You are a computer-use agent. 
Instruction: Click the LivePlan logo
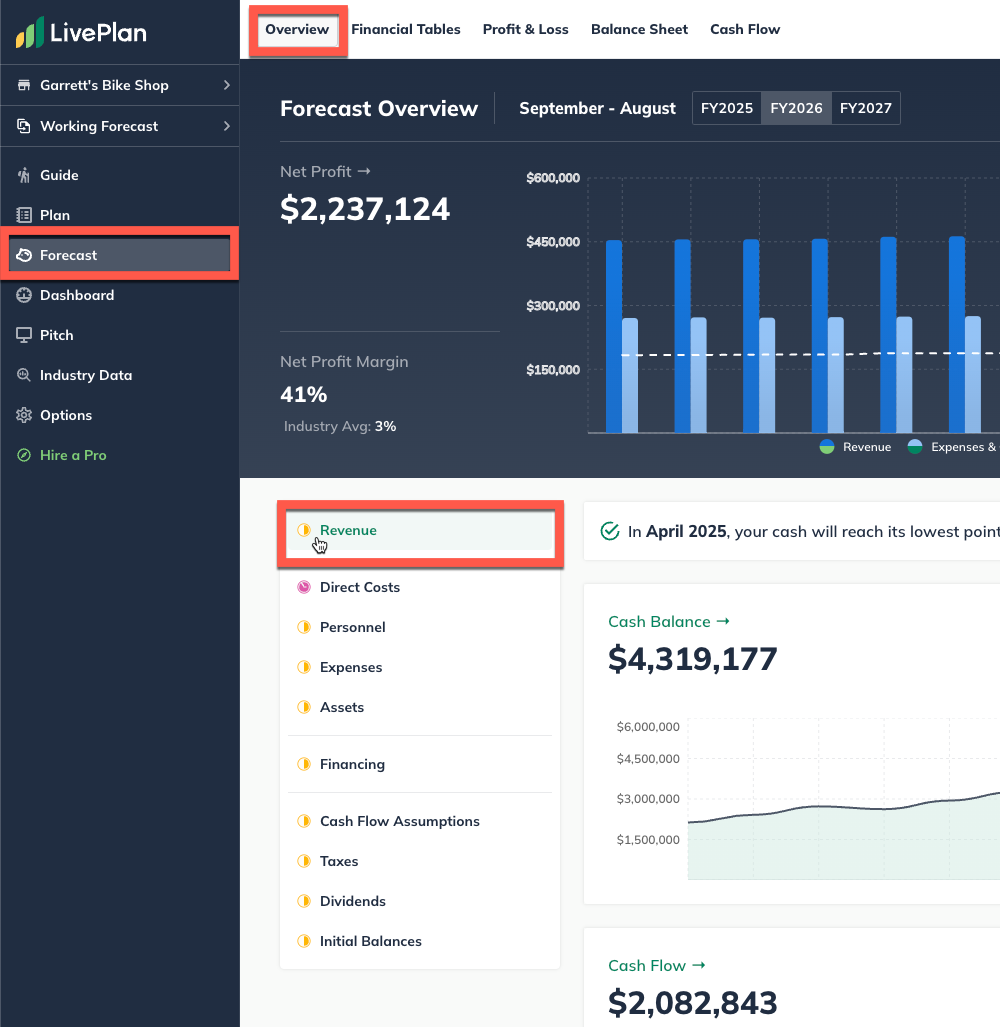point(81,32)
